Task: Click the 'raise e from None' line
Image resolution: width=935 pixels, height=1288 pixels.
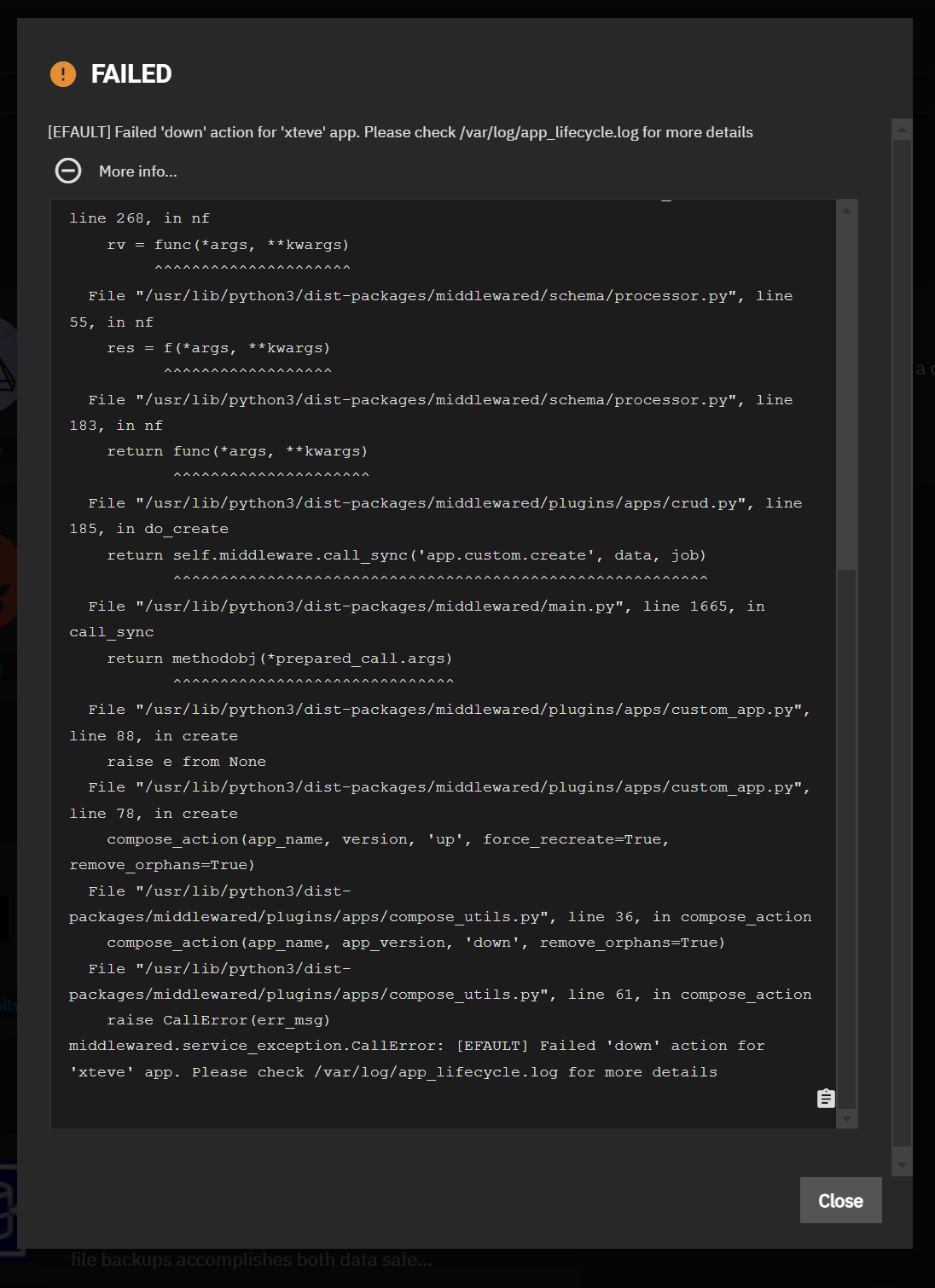Action: (x=186, y=762)
